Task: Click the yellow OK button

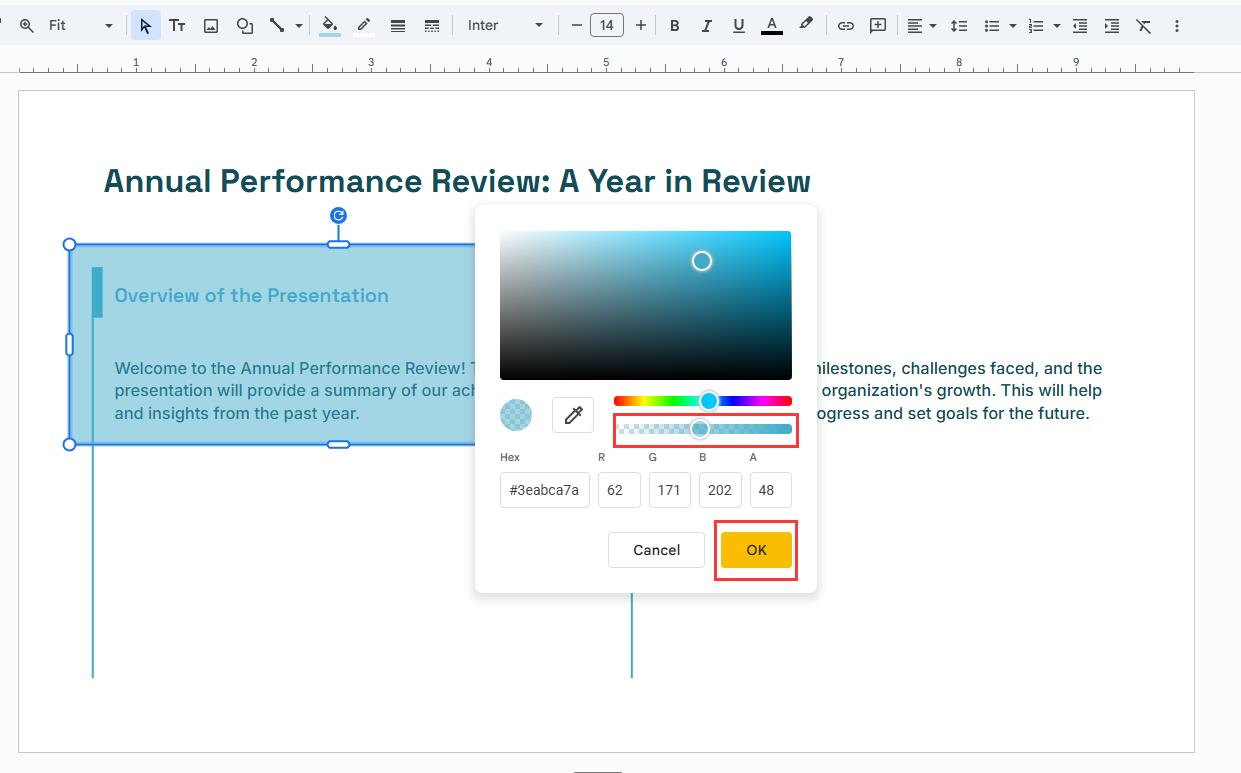Action: tap(756, 550)
